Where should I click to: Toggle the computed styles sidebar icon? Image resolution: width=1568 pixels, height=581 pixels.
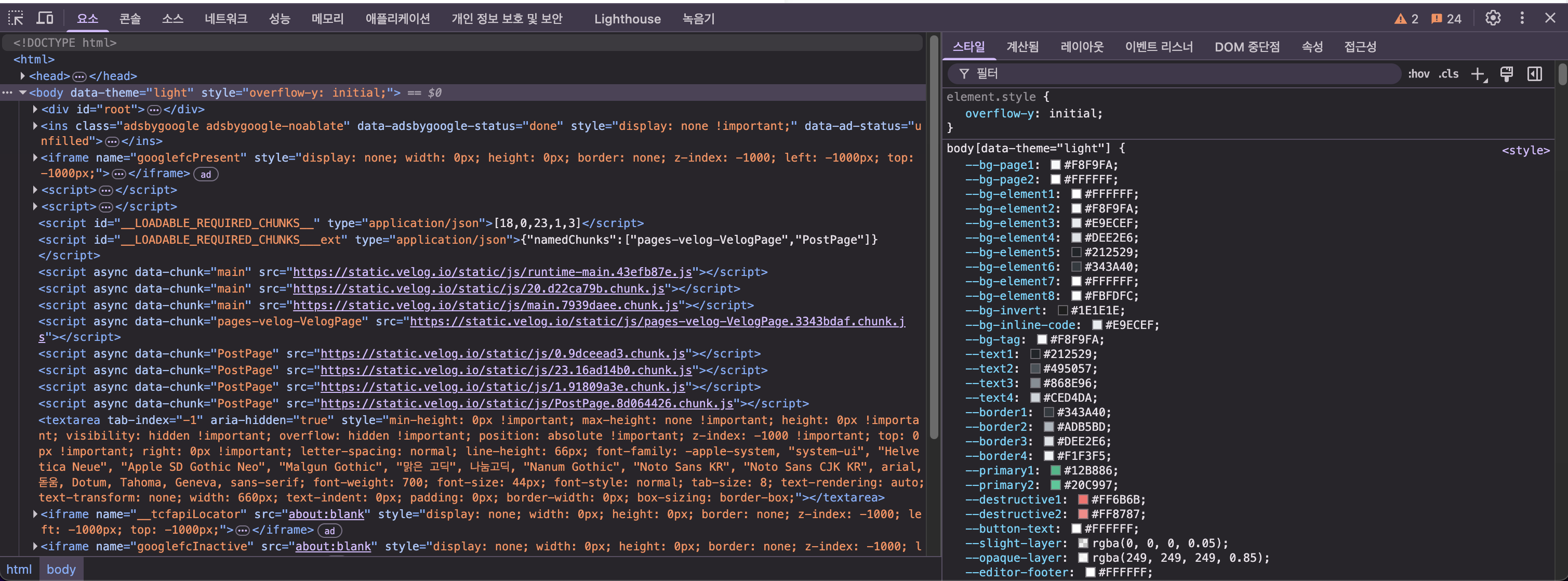pyautogui.click(x=1535, y=74)
